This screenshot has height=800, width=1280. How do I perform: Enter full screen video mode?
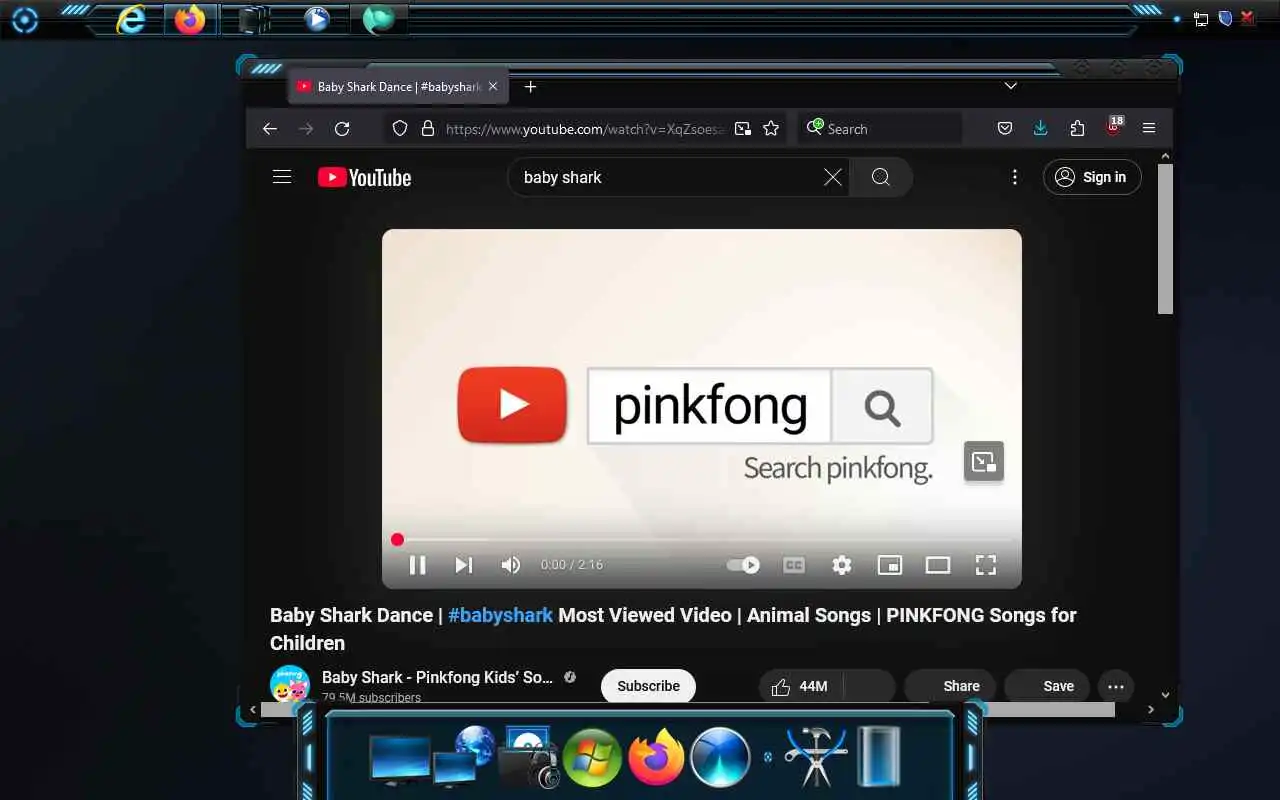click(986, 565)
